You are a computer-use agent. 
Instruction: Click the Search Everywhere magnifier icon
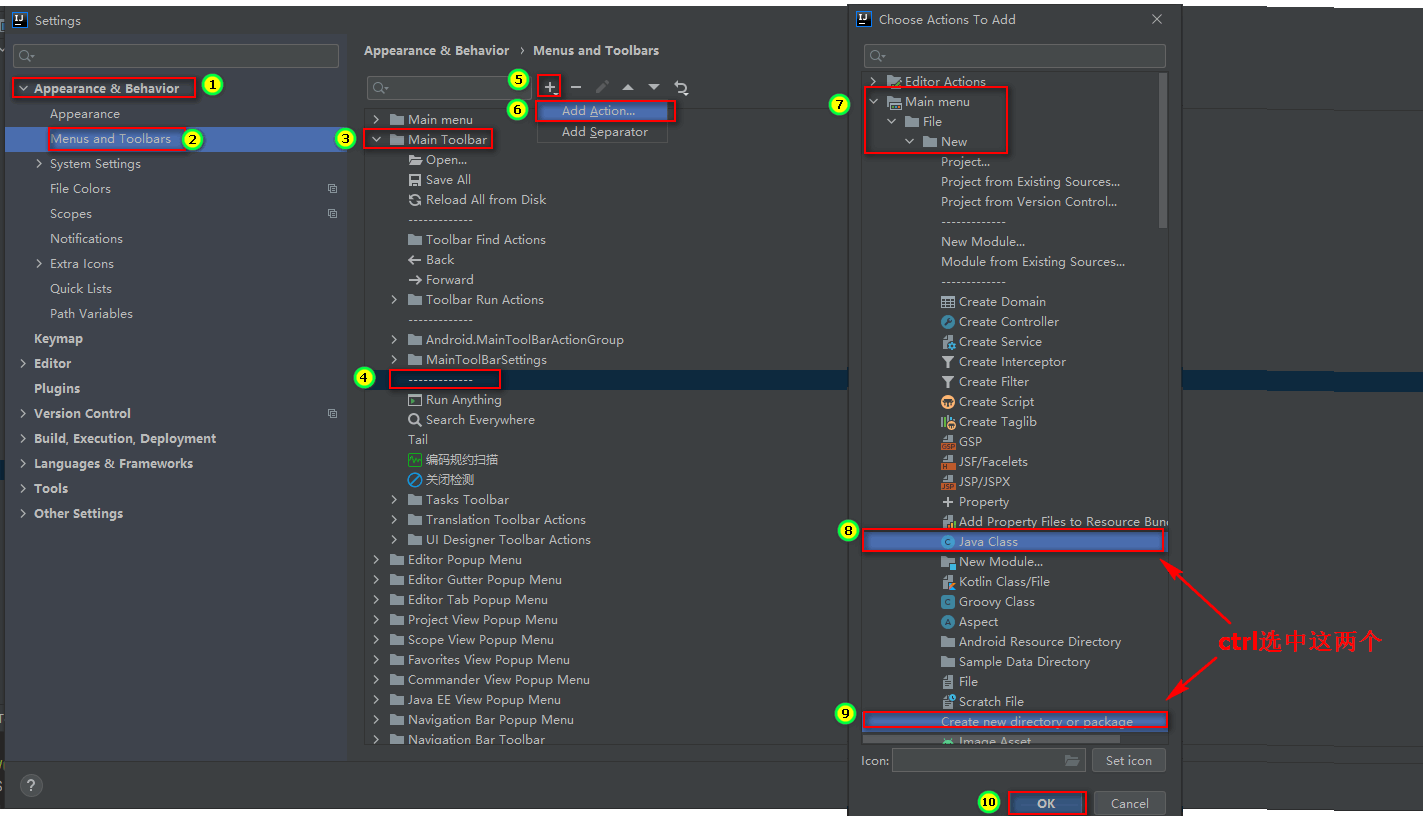tap(415, 419)
